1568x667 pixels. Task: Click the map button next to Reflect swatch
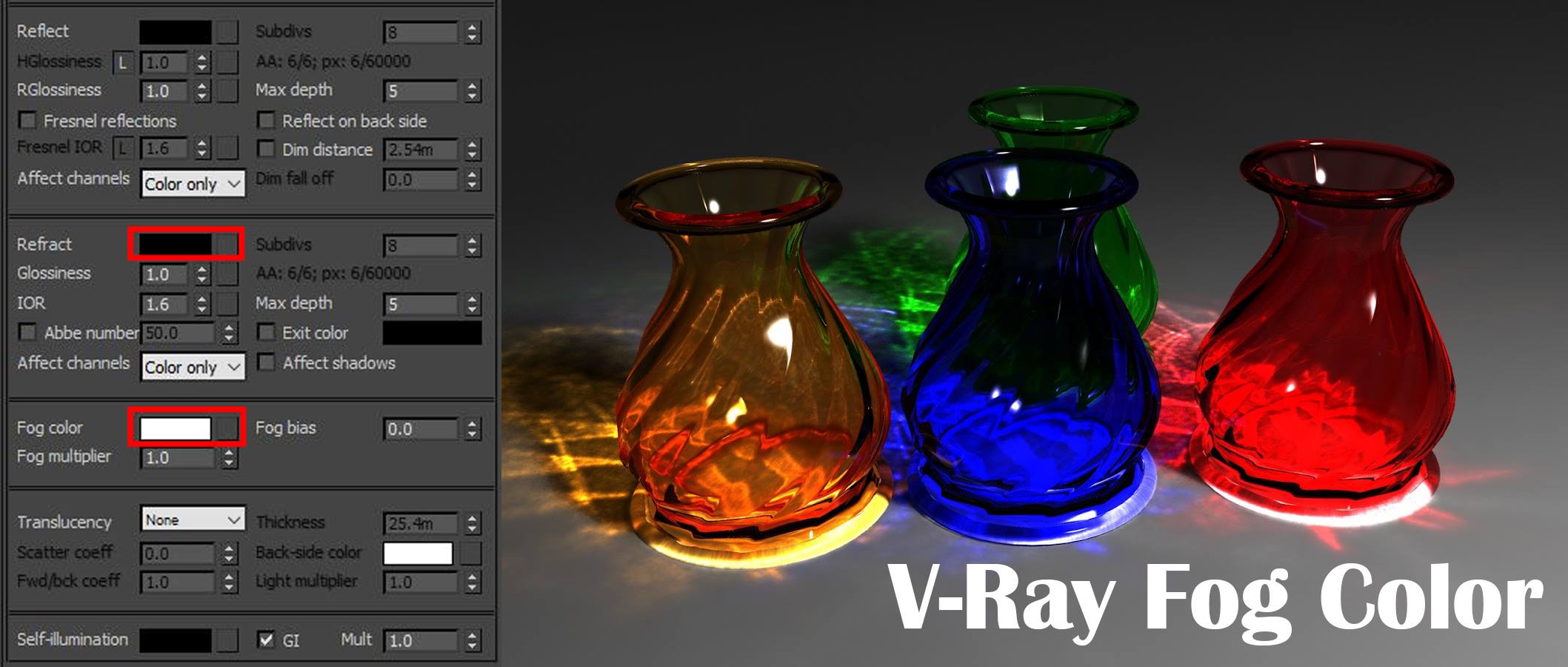tap(227, 32)
